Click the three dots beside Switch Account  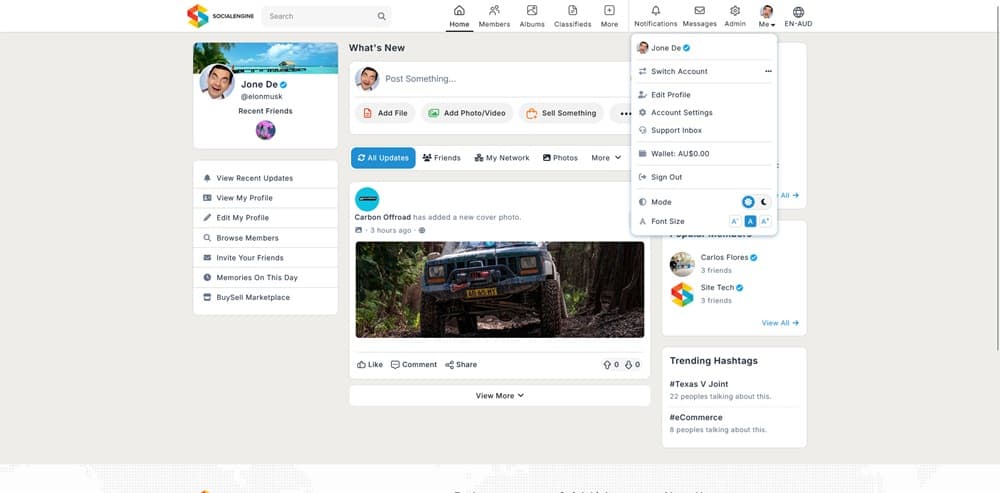pos(768,72)
